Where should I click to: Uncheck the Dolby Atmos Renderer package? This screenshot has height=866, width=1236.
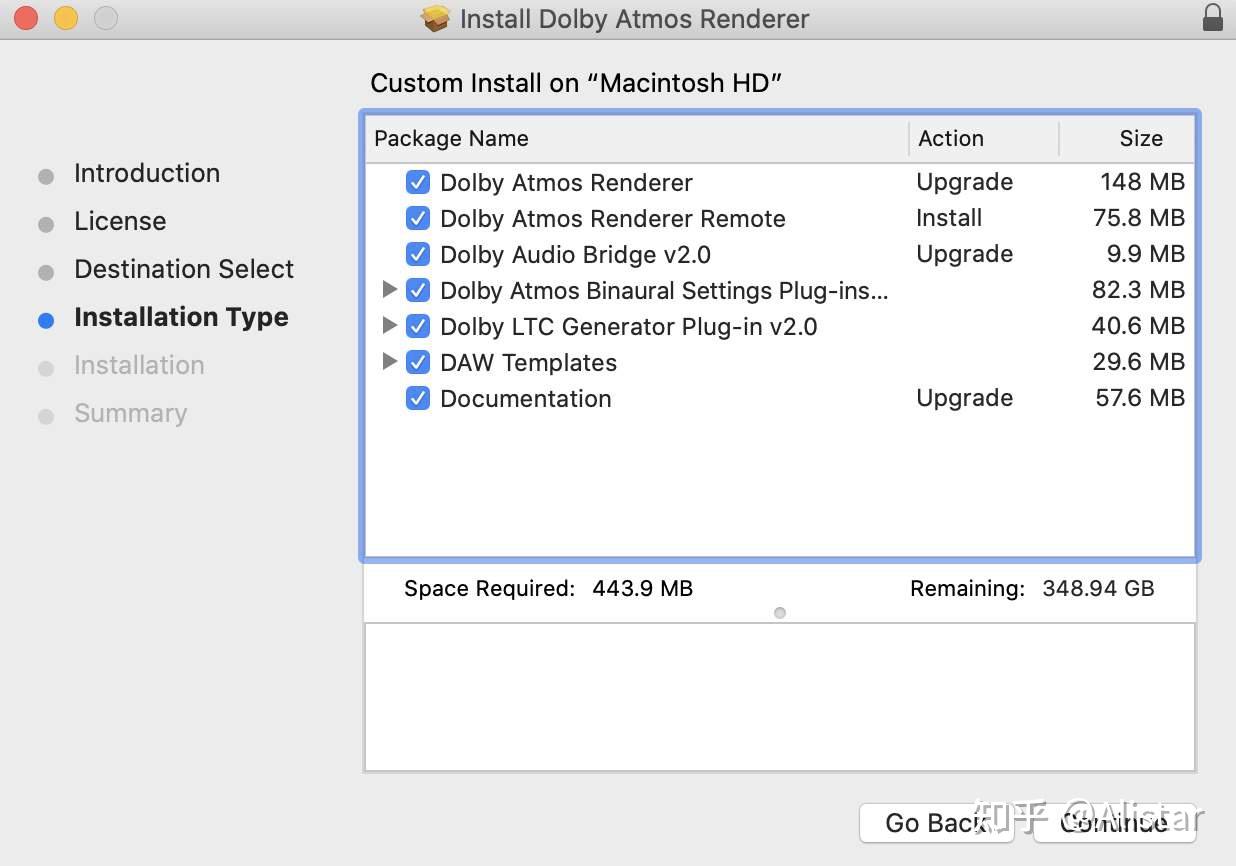(x=418, y=182)
